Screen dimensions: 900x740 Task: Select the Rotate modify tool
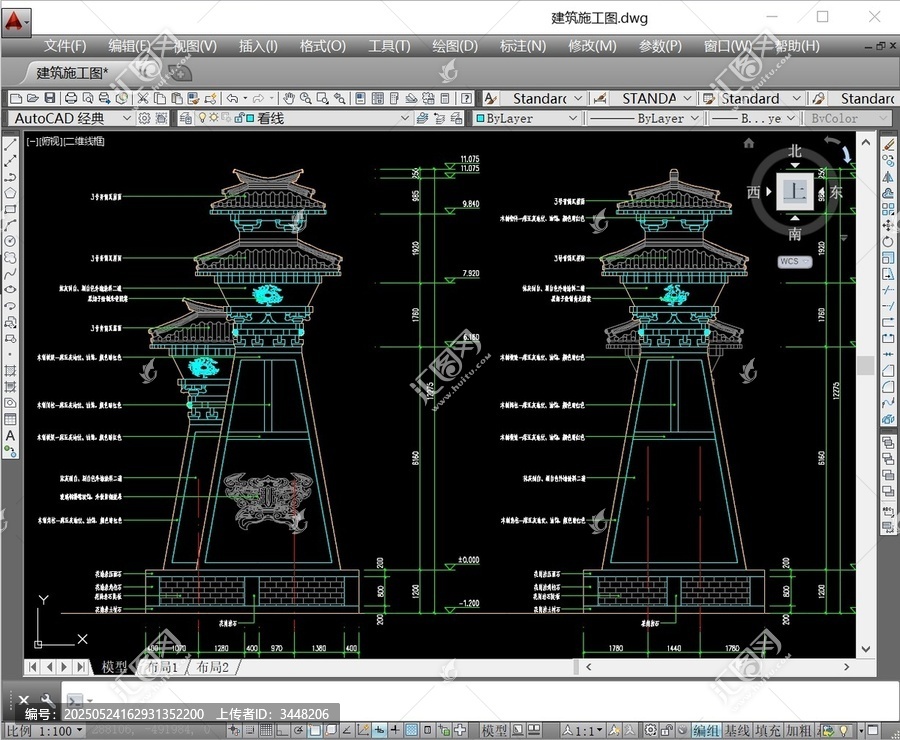(x=888, y=241)
